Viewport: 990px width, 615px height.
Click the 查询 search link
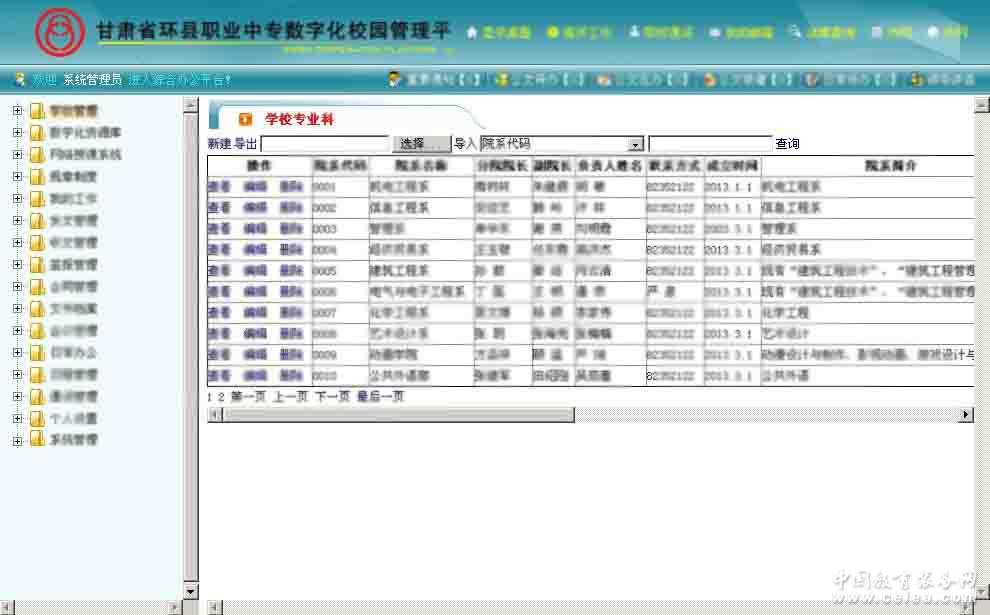[787, 144]
